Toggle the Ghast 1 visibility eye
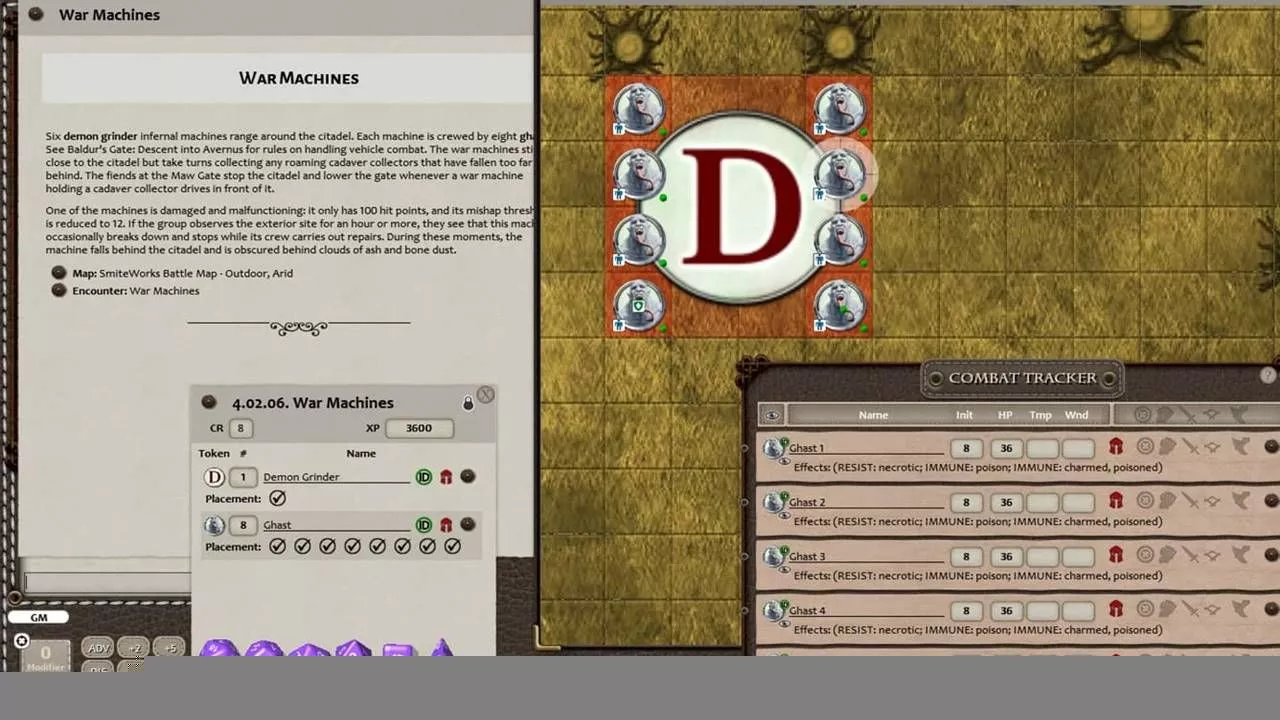The image size is (1280, 720). tap(783, 462)
